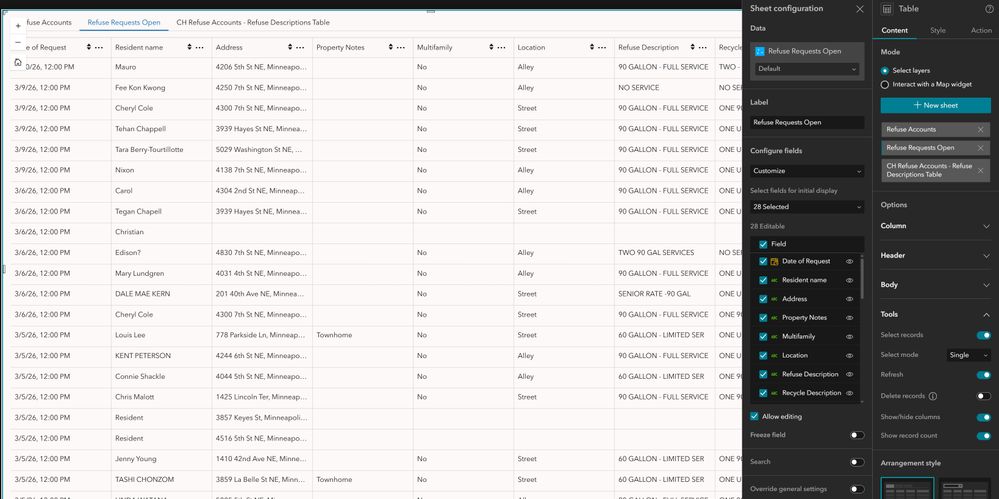Click the Label input field
999x499 pixels.
click(x=807, y=122)
